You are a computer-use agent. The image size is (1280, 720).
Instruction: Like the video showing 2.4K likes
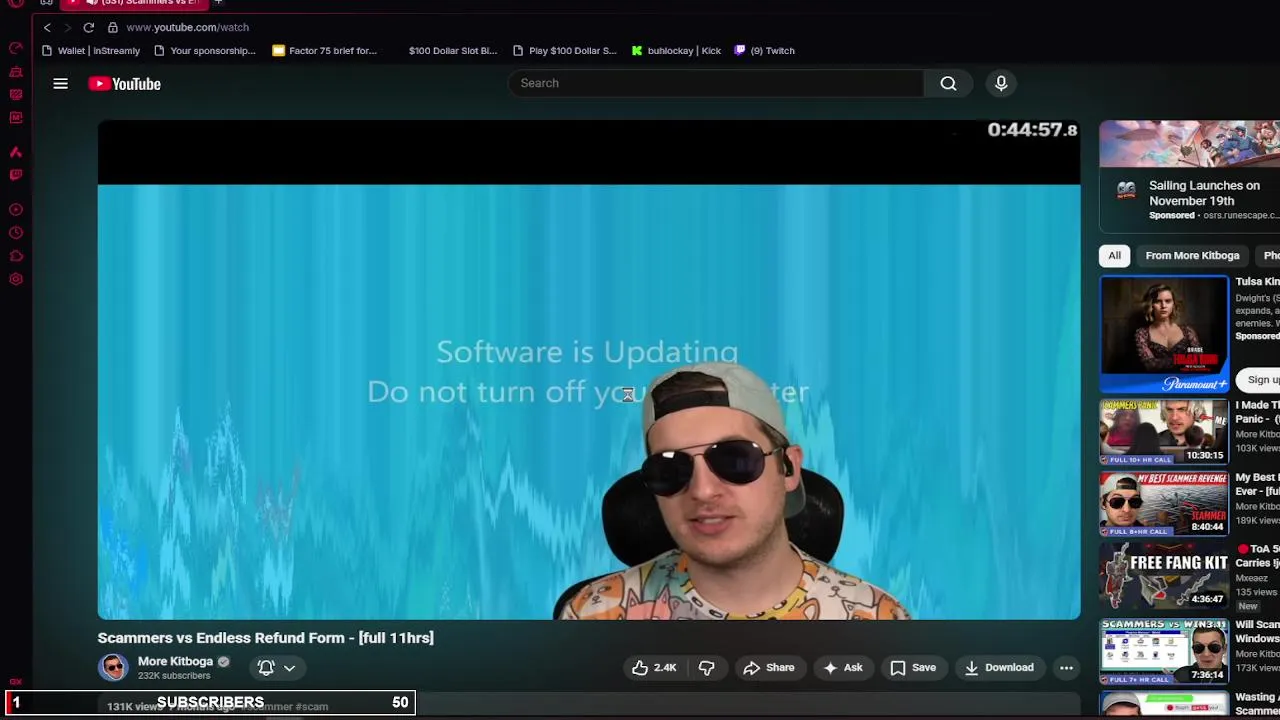tap(654, 668)
